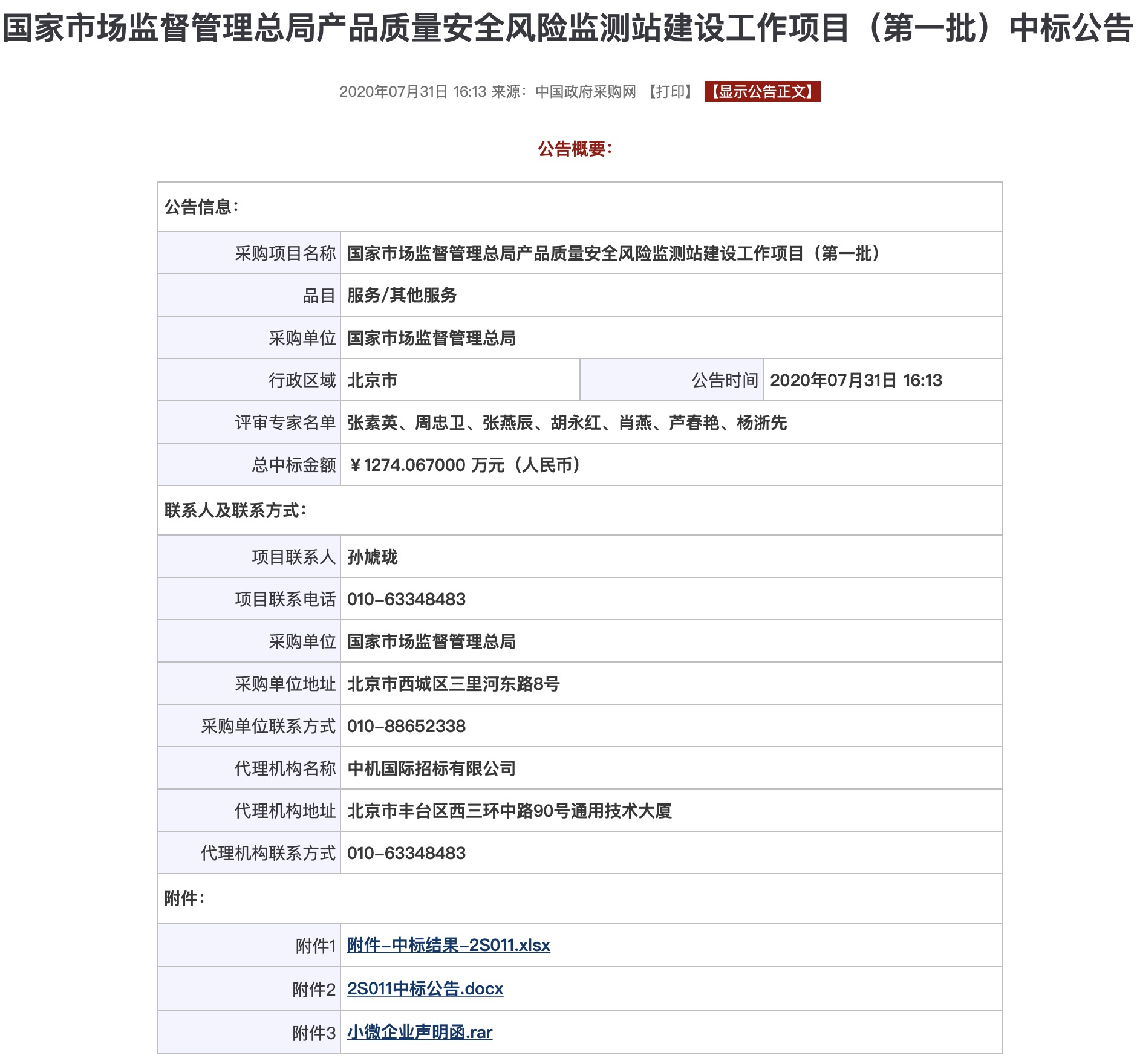Click the expert reviewers name list
Image resolution: width=1137 pixels, height=1064 pixels.
(x=567, y=423)
